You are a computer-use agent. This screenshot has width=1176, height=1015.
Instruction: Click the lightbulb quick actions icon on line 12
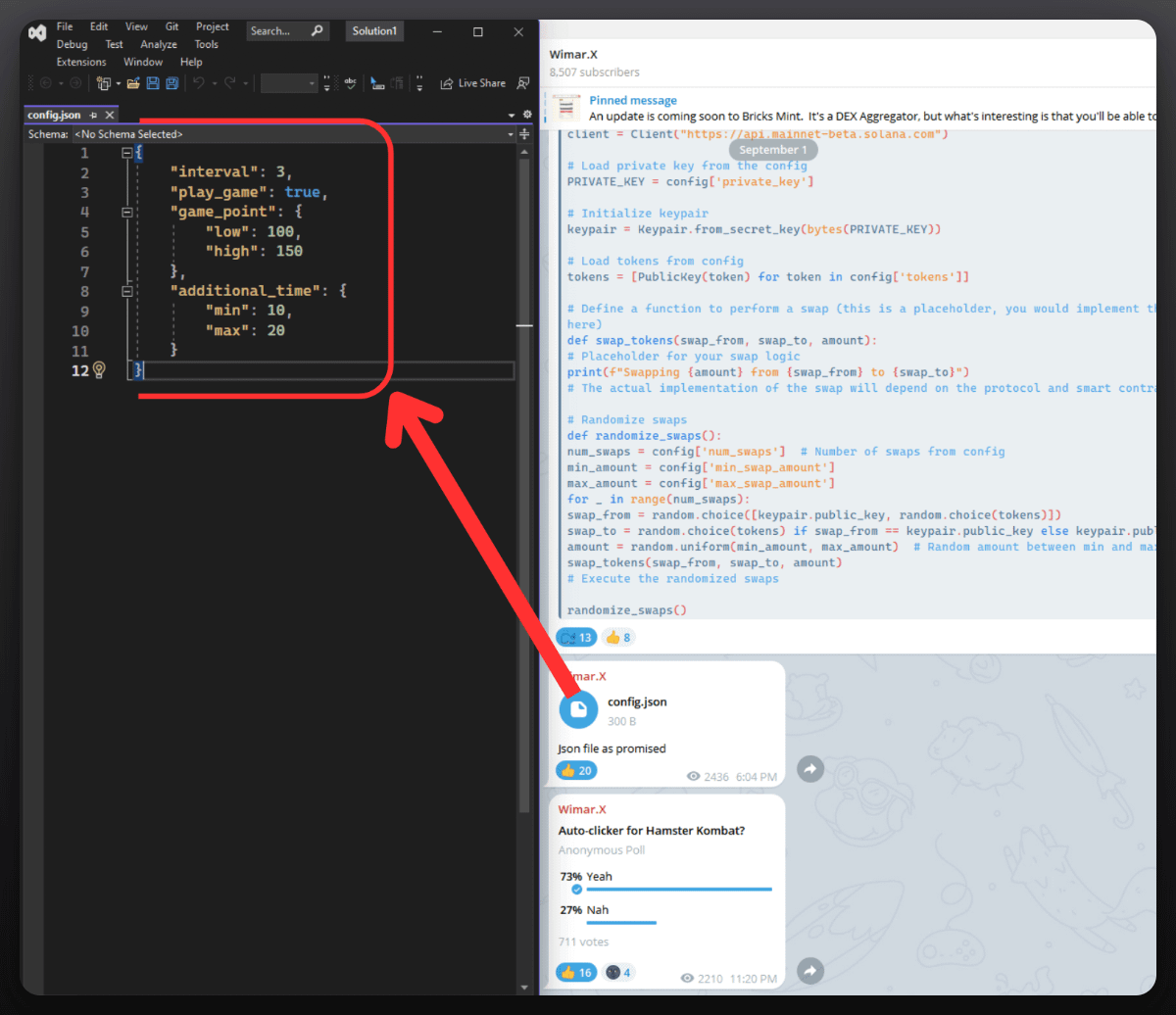click(x=98, y=370)
